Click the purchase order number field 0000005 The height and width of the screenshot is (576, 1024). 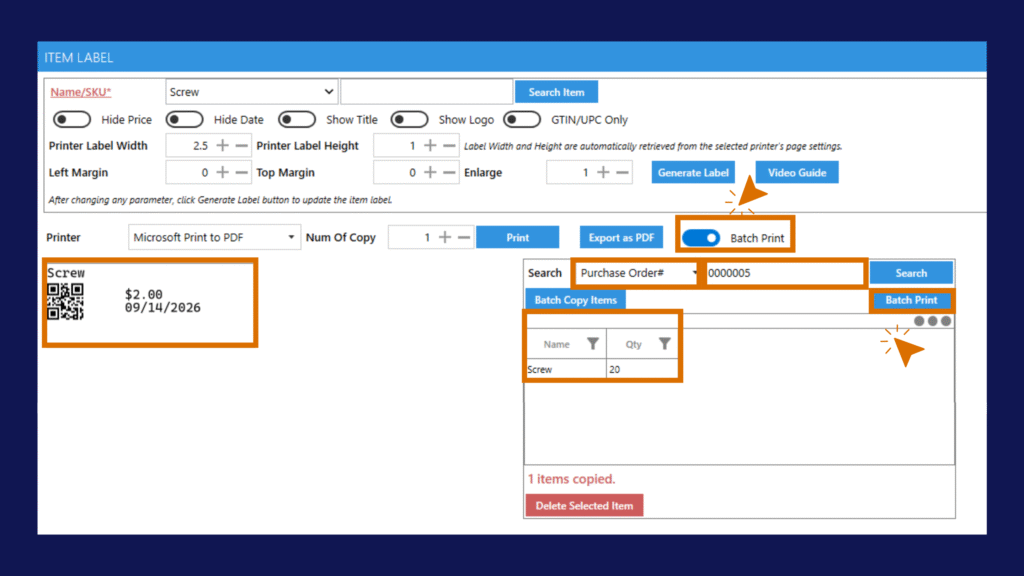(x=786, y=273)
